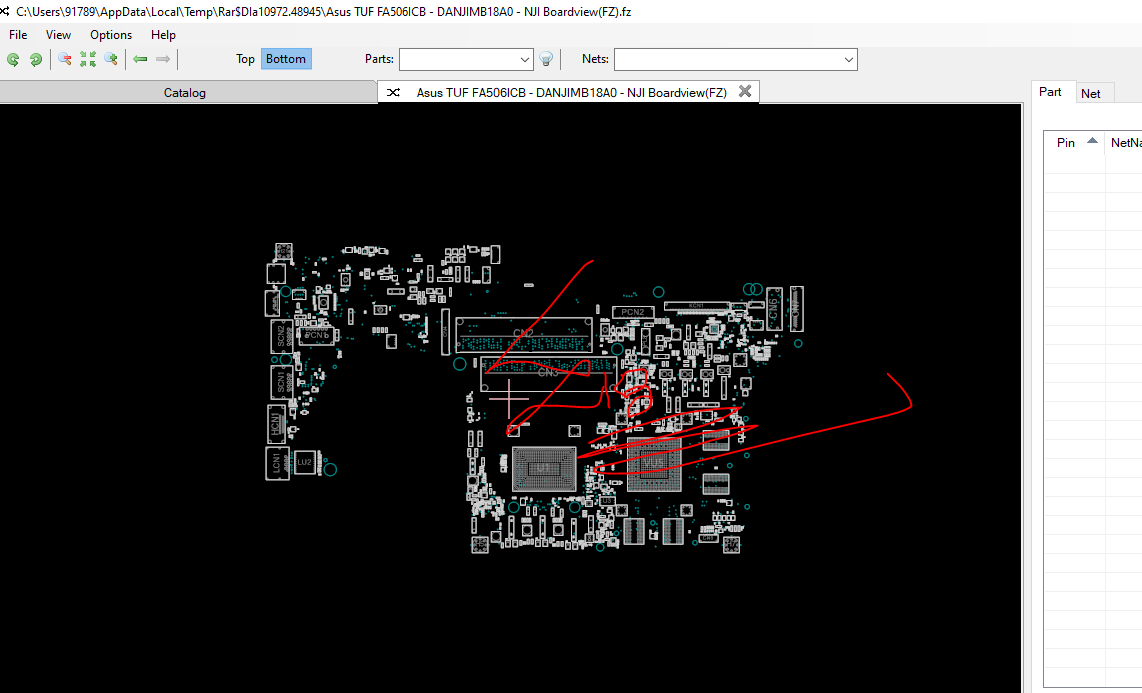Click the NetName column header
Image resolution: width=1142 pixels, height=693 pixels.
click(1126, 143)
